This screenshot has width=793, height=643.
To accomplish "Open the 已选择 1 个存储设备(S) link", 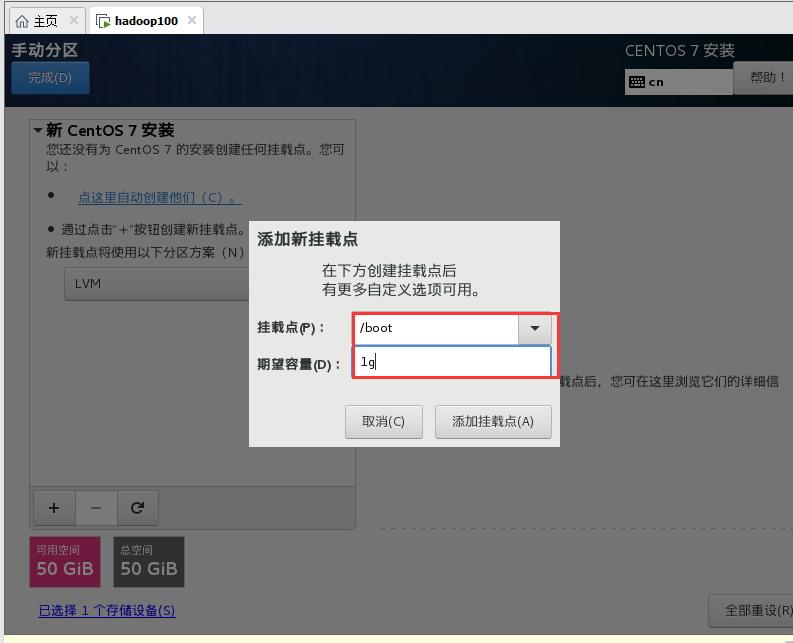I will (x=107, y=611).
